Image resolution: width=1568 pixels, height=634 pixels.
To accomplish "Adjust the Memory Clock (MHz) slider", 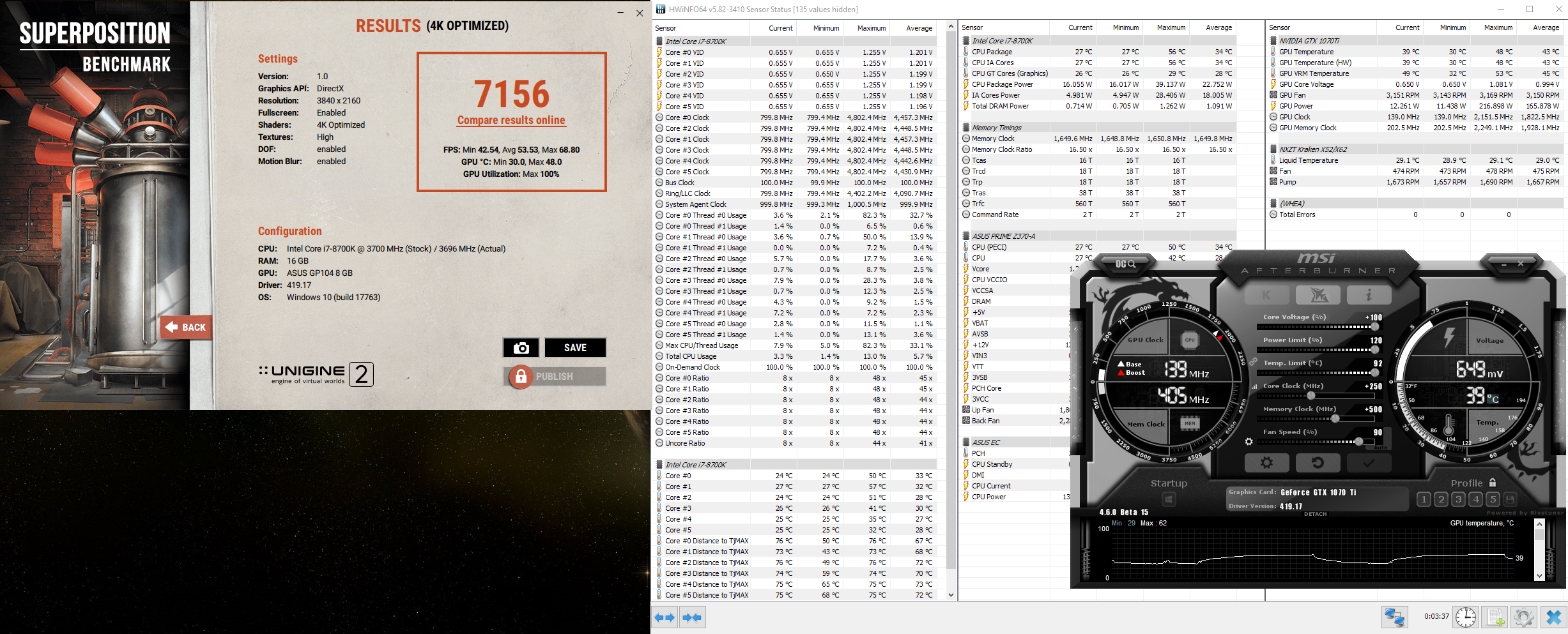I will [1318, 419].
